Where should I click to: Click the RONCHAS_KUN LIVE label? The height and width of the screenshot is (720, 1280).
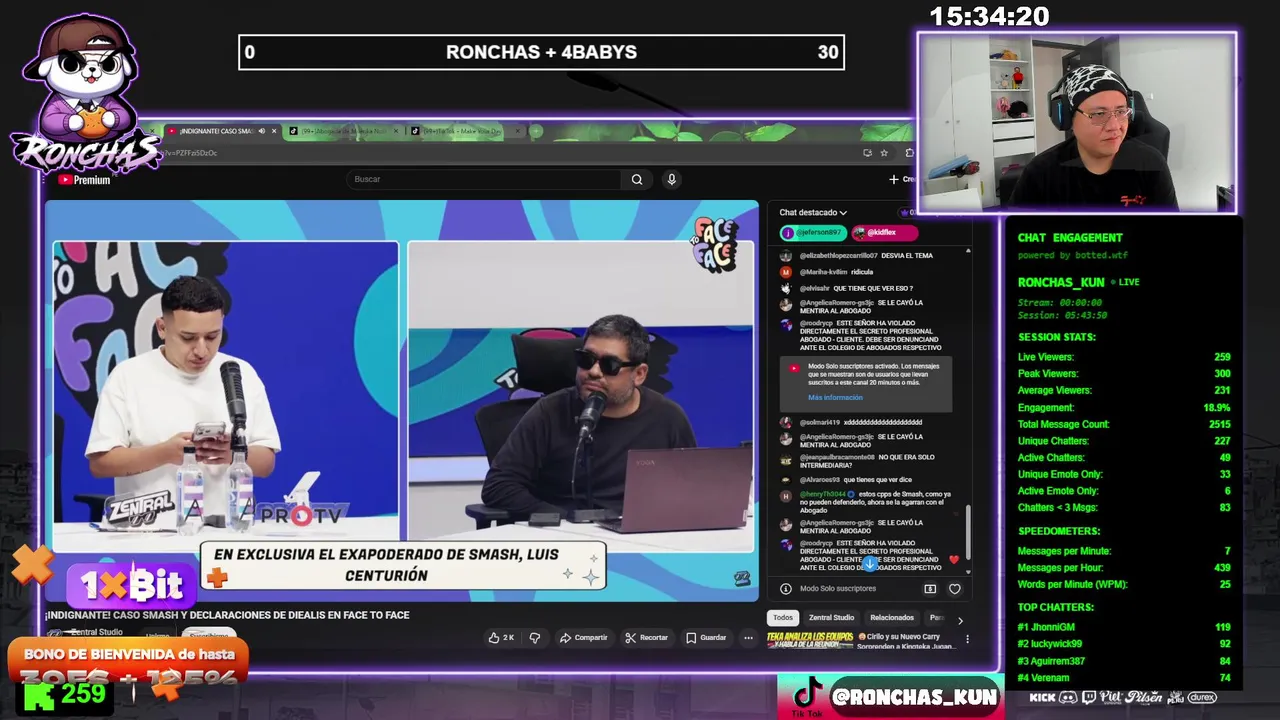tap(1078, 283)
